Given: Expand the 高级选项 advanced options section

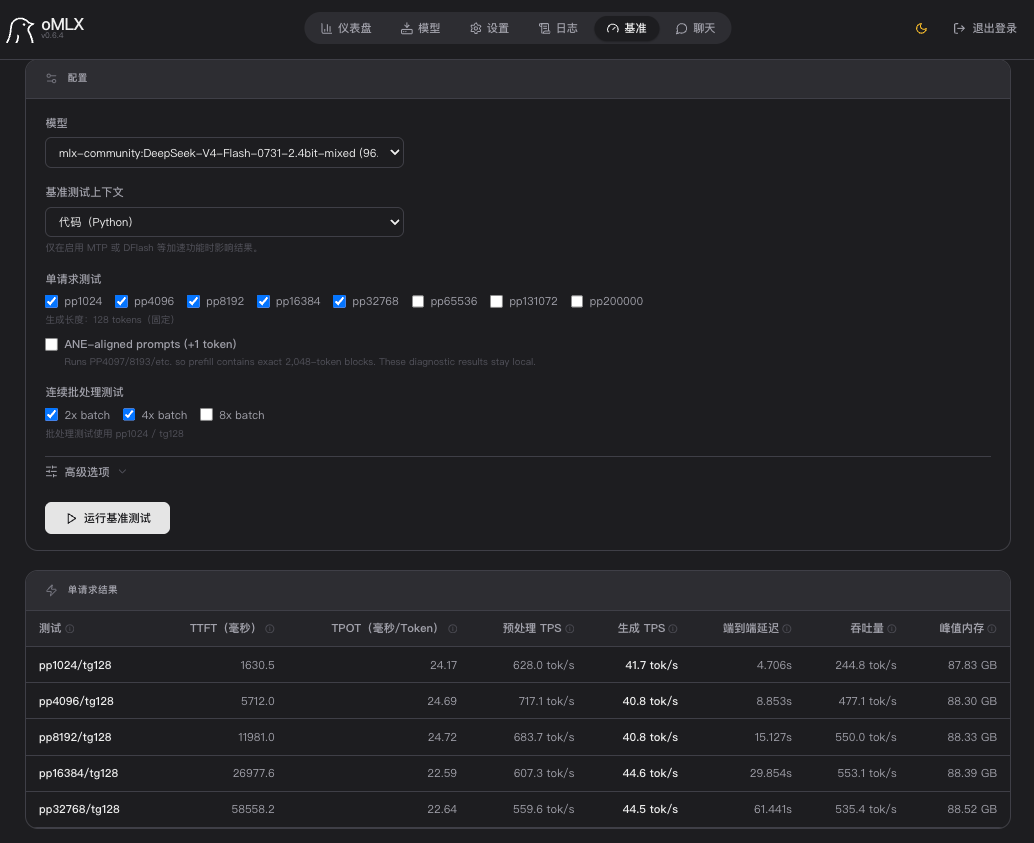Looking at the screenshot, I should [86, 472].
